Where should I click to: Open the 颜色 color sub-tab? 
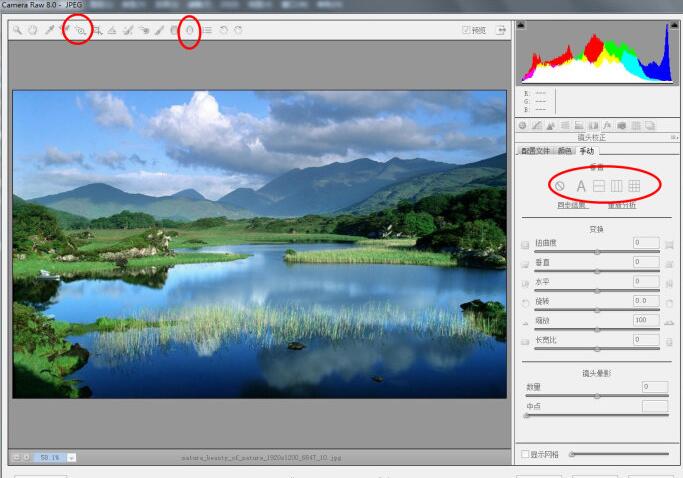565,151
